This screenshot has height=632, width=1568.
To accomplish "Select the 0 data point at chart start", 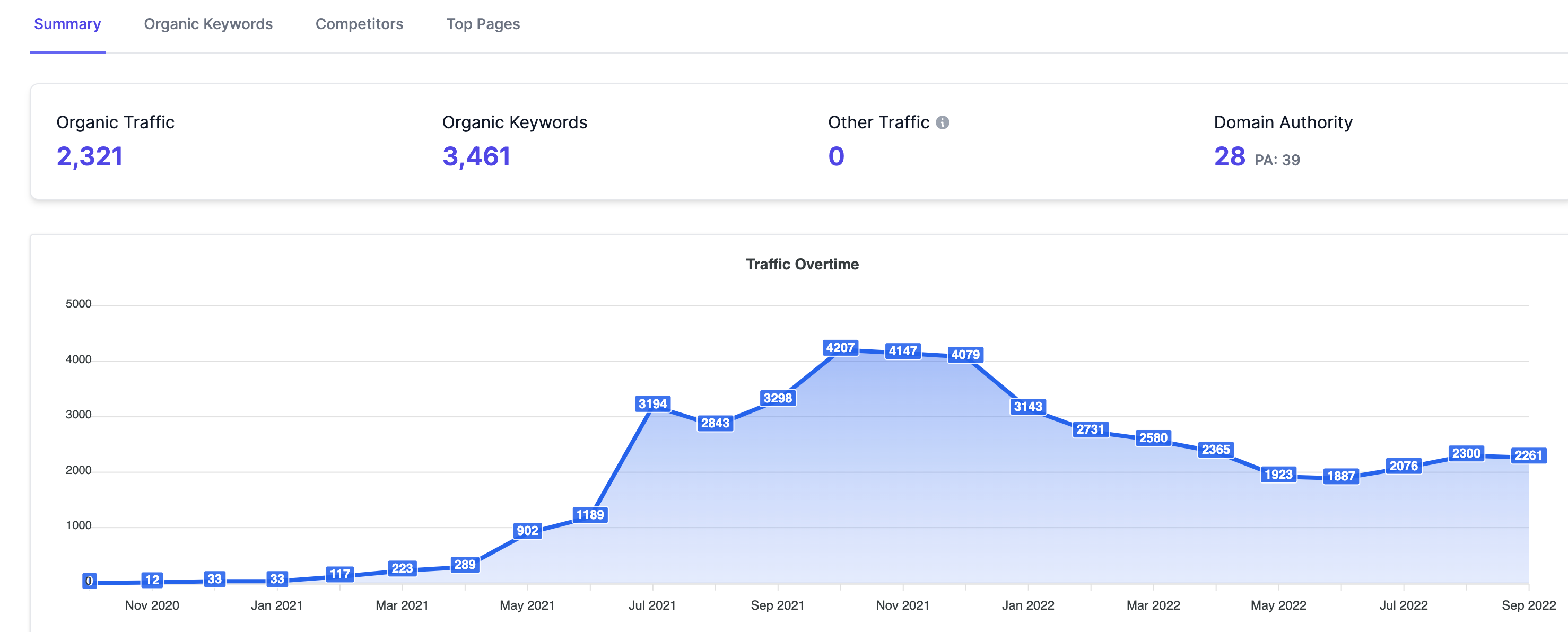I will [89, 581].
